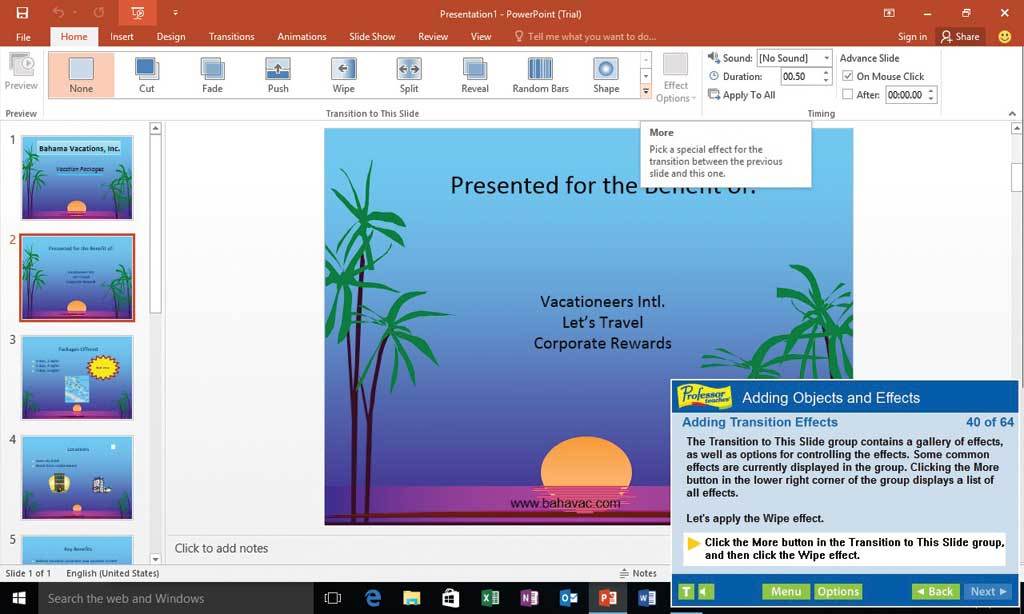Expand the More transitions gallery button
The width and height of the screenshot is (1024, 614).
646,92
